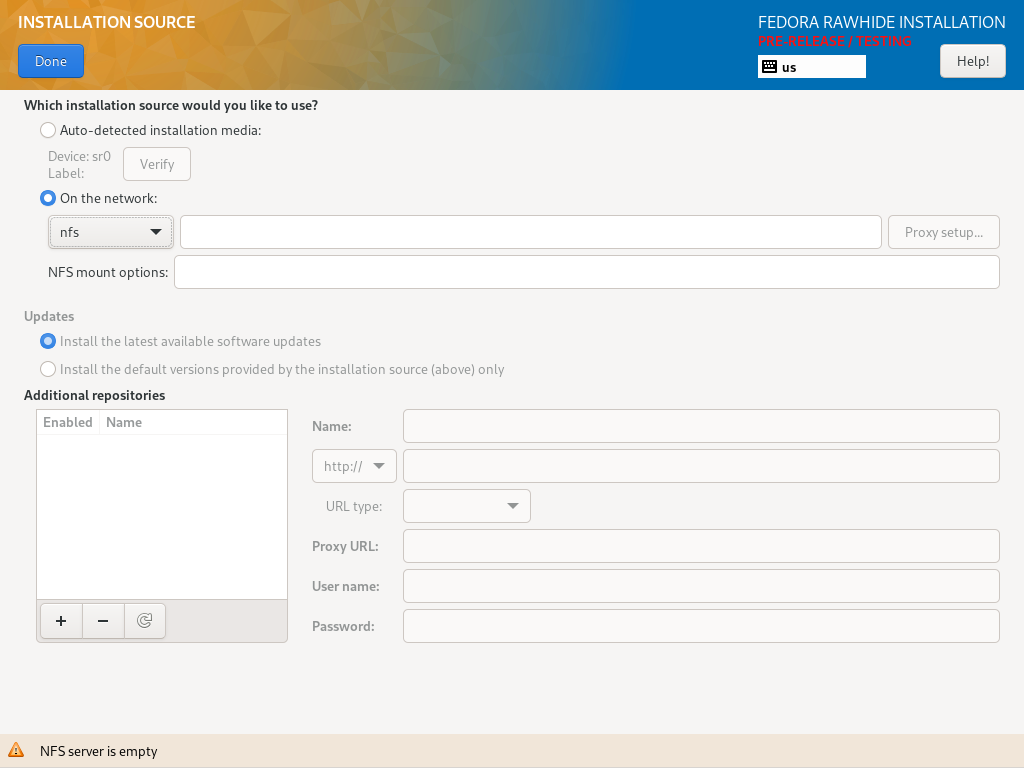Image resolution: width=1024 pixels, height=768 pixels.
Task: Click the repository URL input field
Action: 701,466
